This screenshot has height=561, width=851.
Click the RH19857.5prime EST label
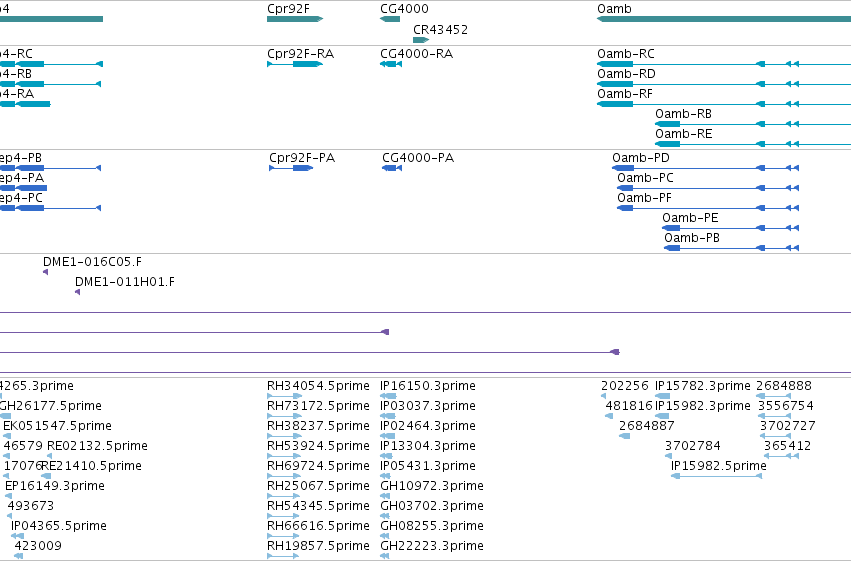tap(318, 546)
